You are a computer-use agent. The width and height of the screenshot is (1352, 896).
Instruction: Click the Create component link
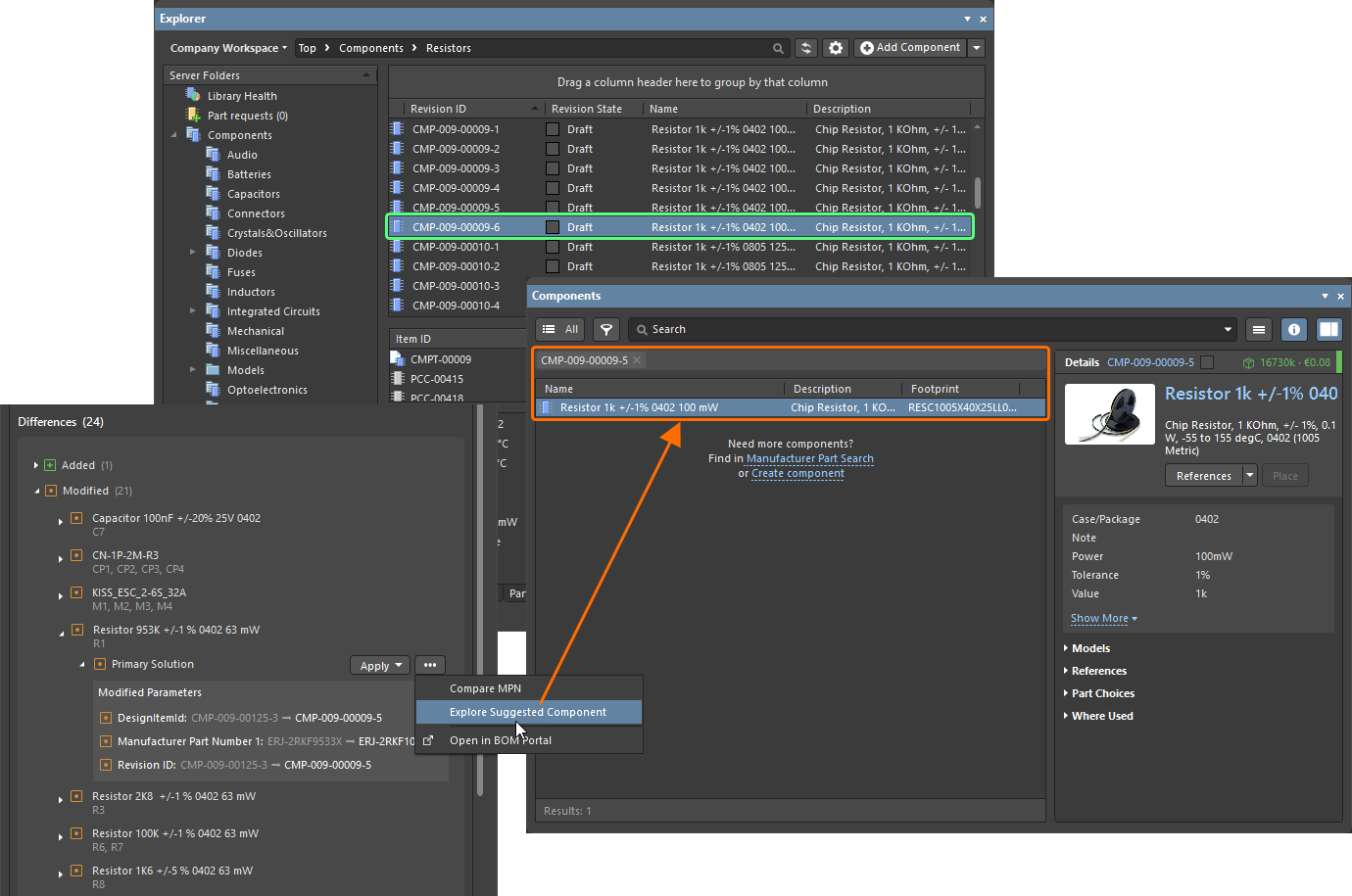point(797,473)
